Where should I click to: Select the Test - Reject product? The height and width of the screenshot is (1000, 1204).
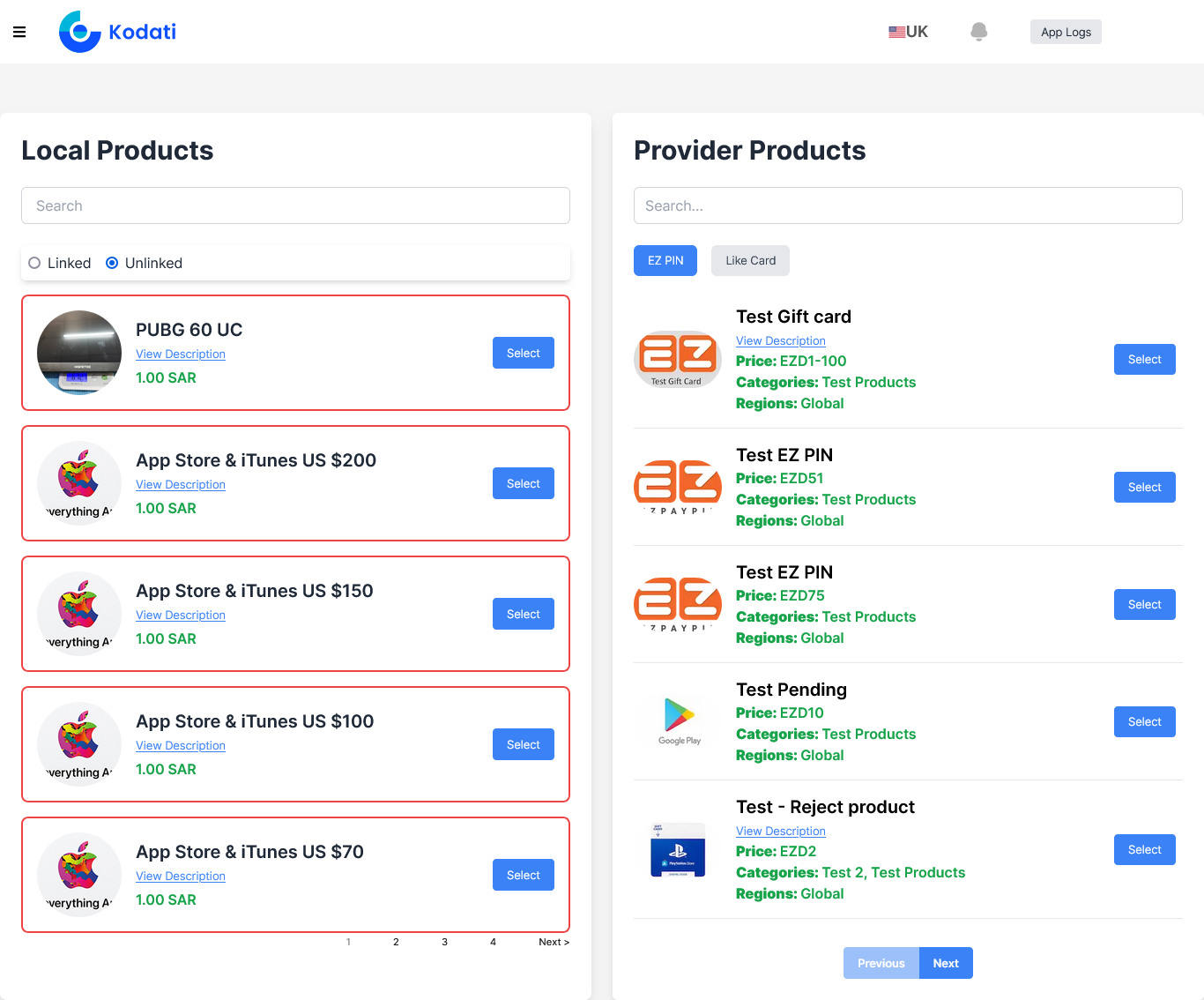pos(1145,849)
